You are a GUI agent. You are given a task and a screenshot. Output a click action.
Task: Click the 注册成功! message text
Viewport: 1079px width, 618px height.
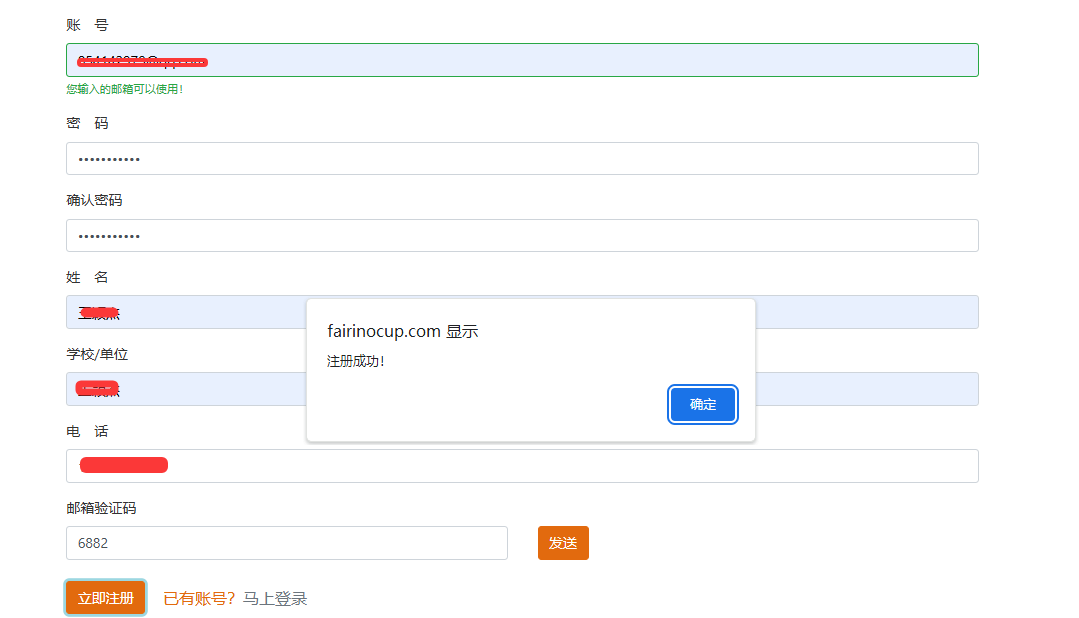click(x=356, y=360)
